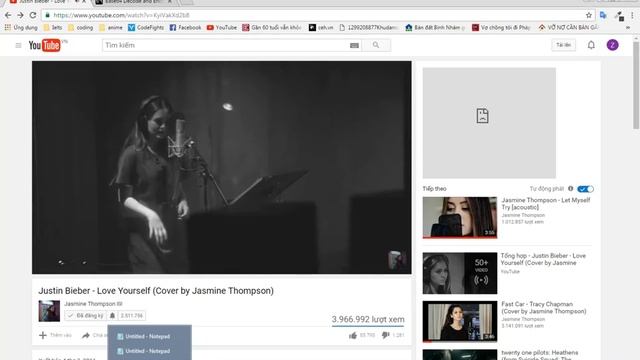This screenshot has width=640, height=360.
Task: Open the YouTube hamburger guide menu
Action: tap(18, 45)
